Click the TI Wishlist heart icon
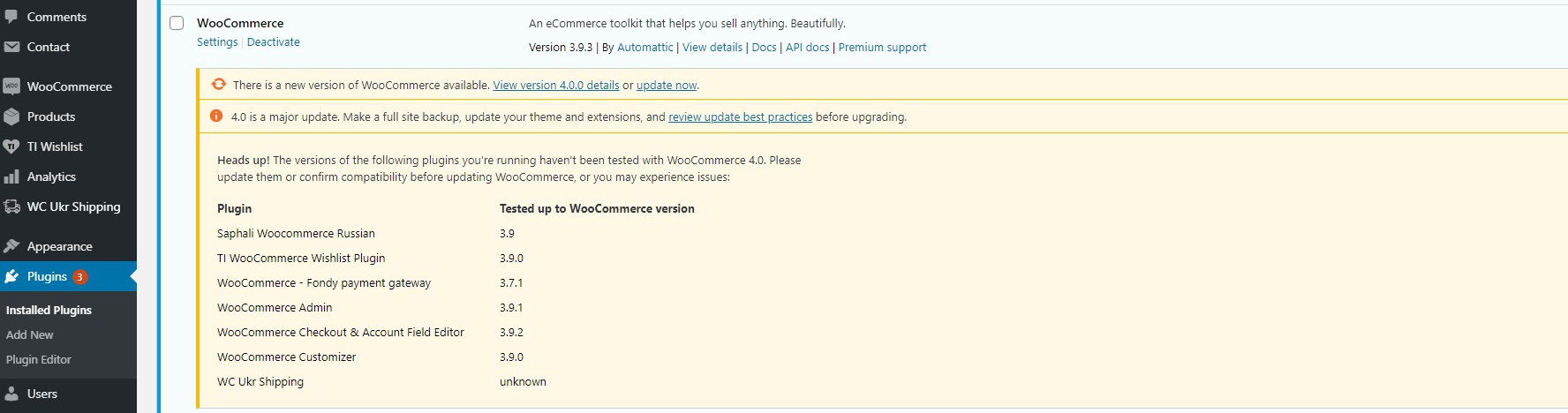This screenshot has height=413, width=1568. tap(11, 146)
